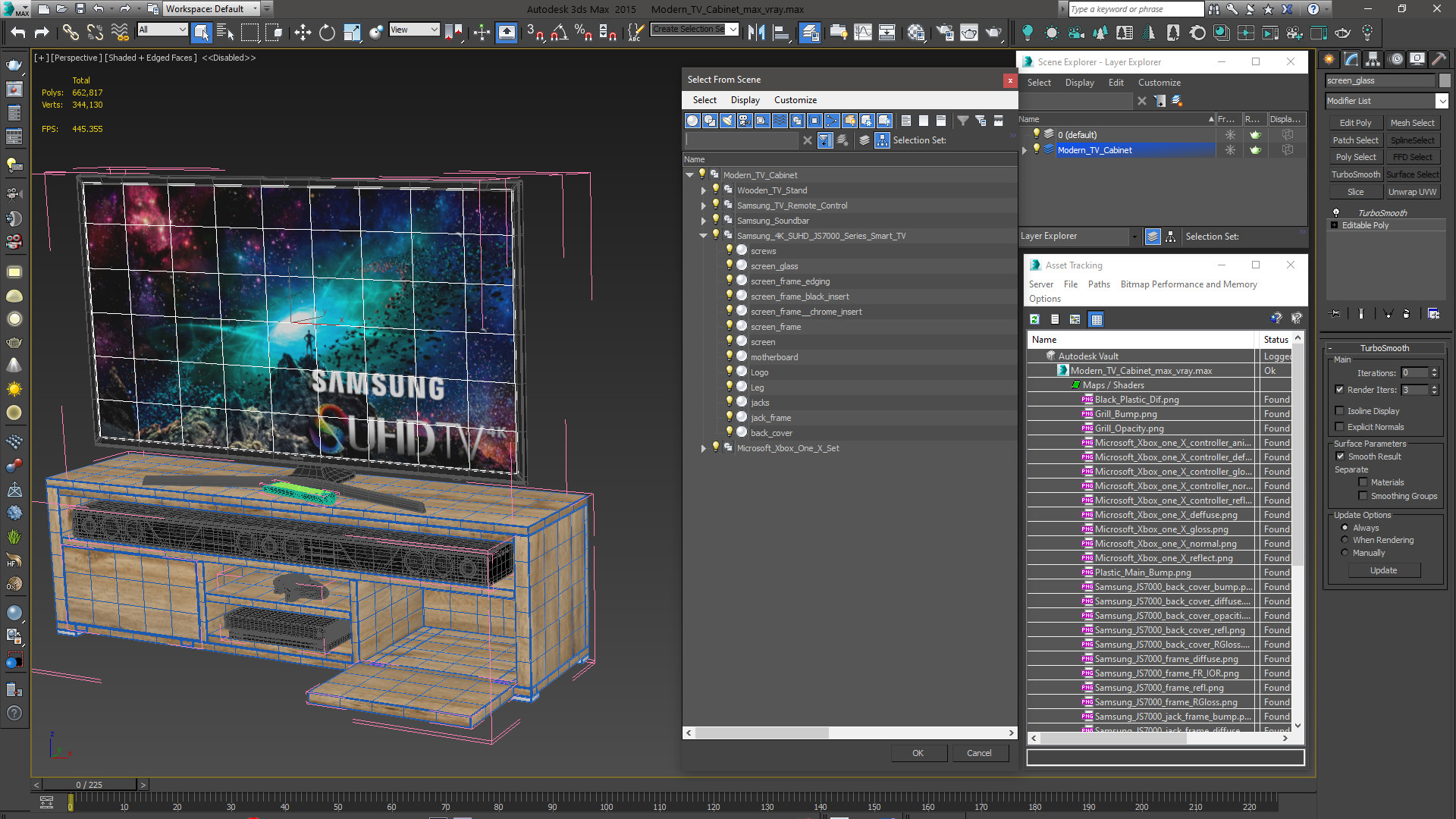
Task: Expand the Microsoft_Xbox_One_X_Set node
Action: 704,448
